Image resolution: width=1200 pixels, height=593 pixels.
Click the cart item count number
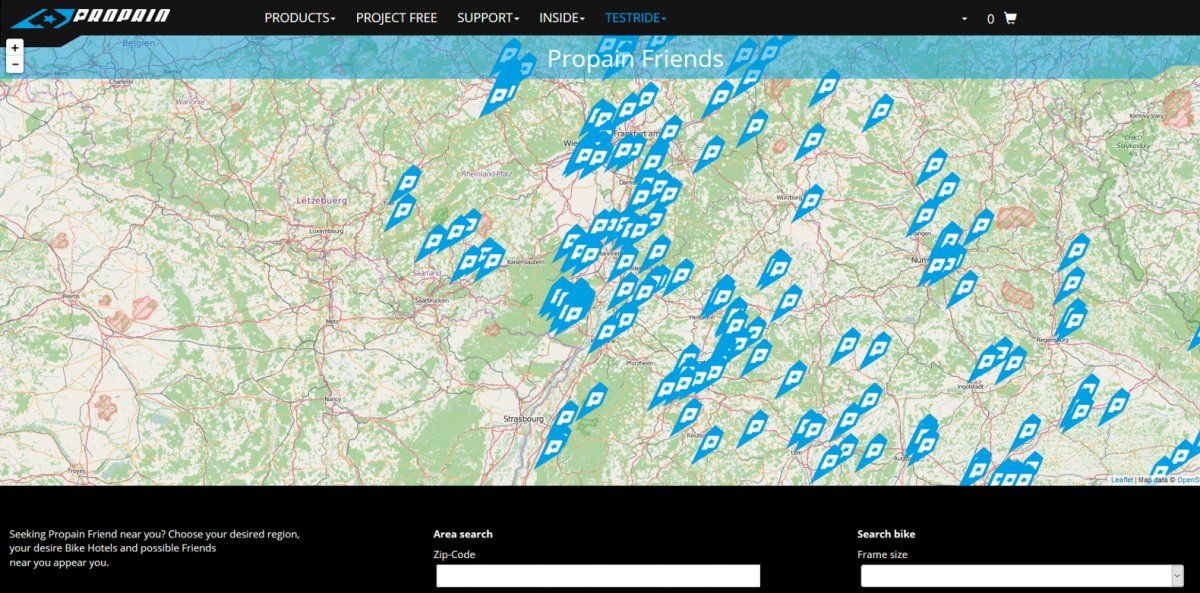pos(990,19)
